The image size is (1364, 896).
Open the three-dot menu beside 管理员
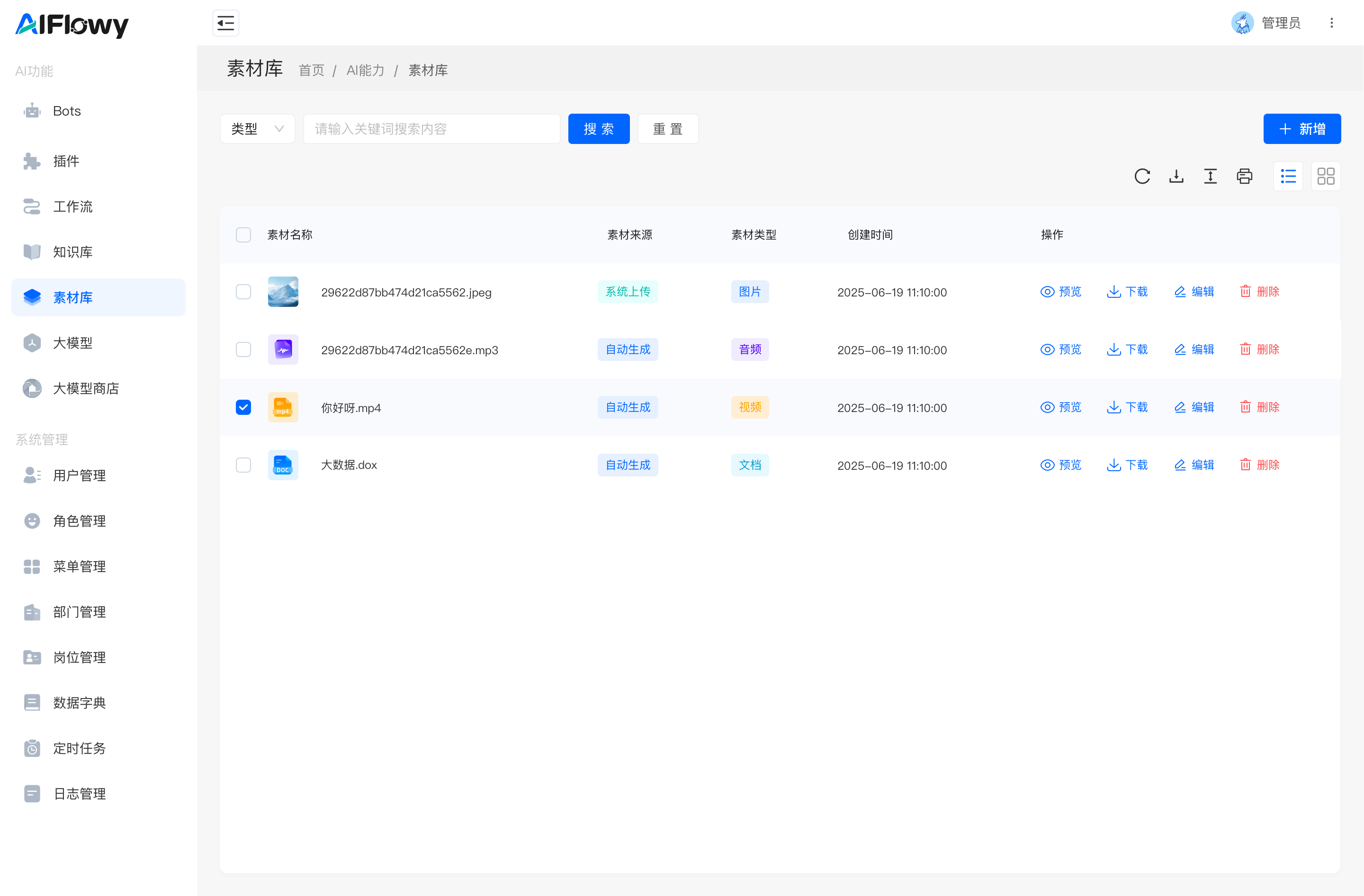click(1331, 22)
